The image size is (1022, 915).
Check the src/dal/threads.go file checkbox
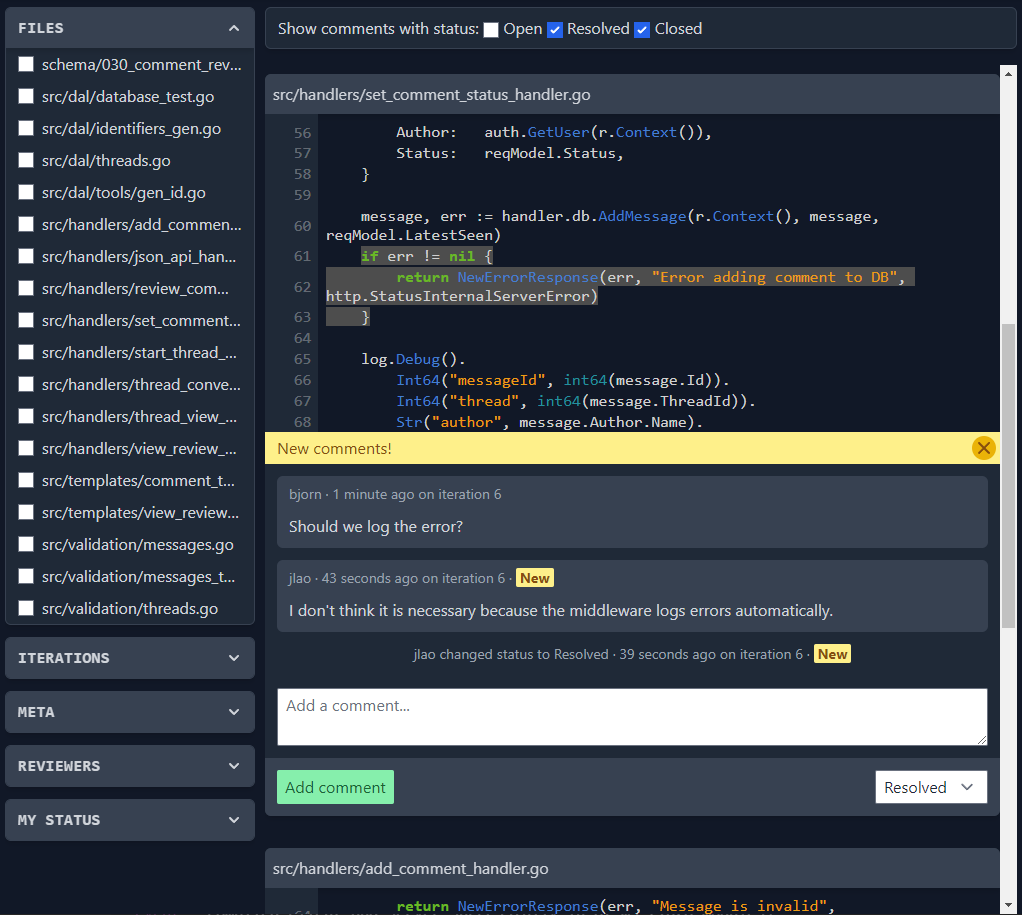[25, 160]
